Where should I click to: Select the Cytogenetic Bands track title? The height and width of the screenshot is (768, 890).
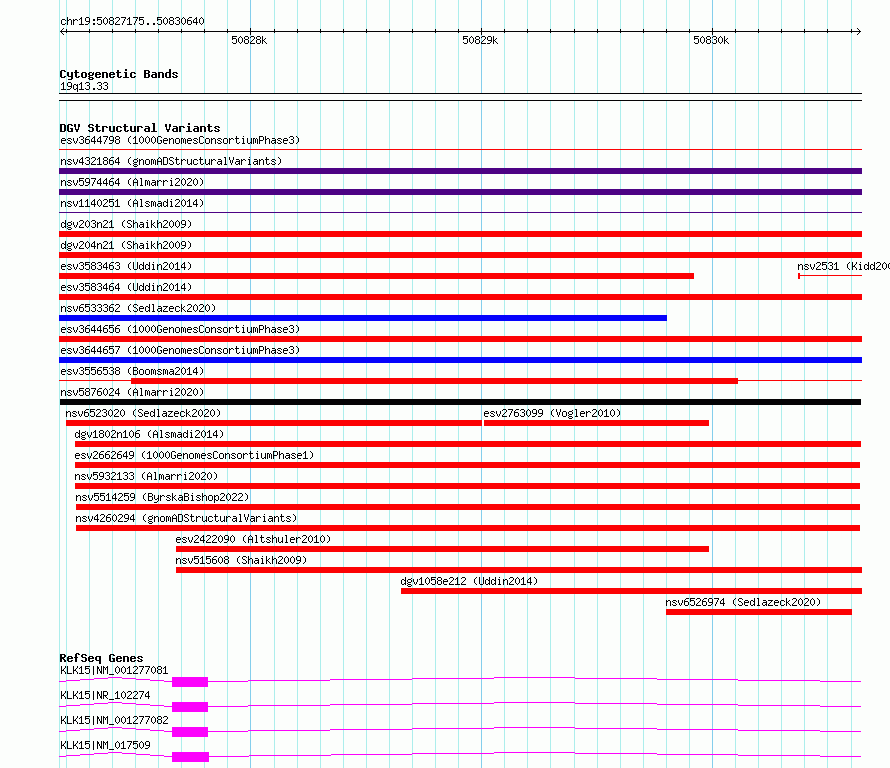tap(119, 74)
